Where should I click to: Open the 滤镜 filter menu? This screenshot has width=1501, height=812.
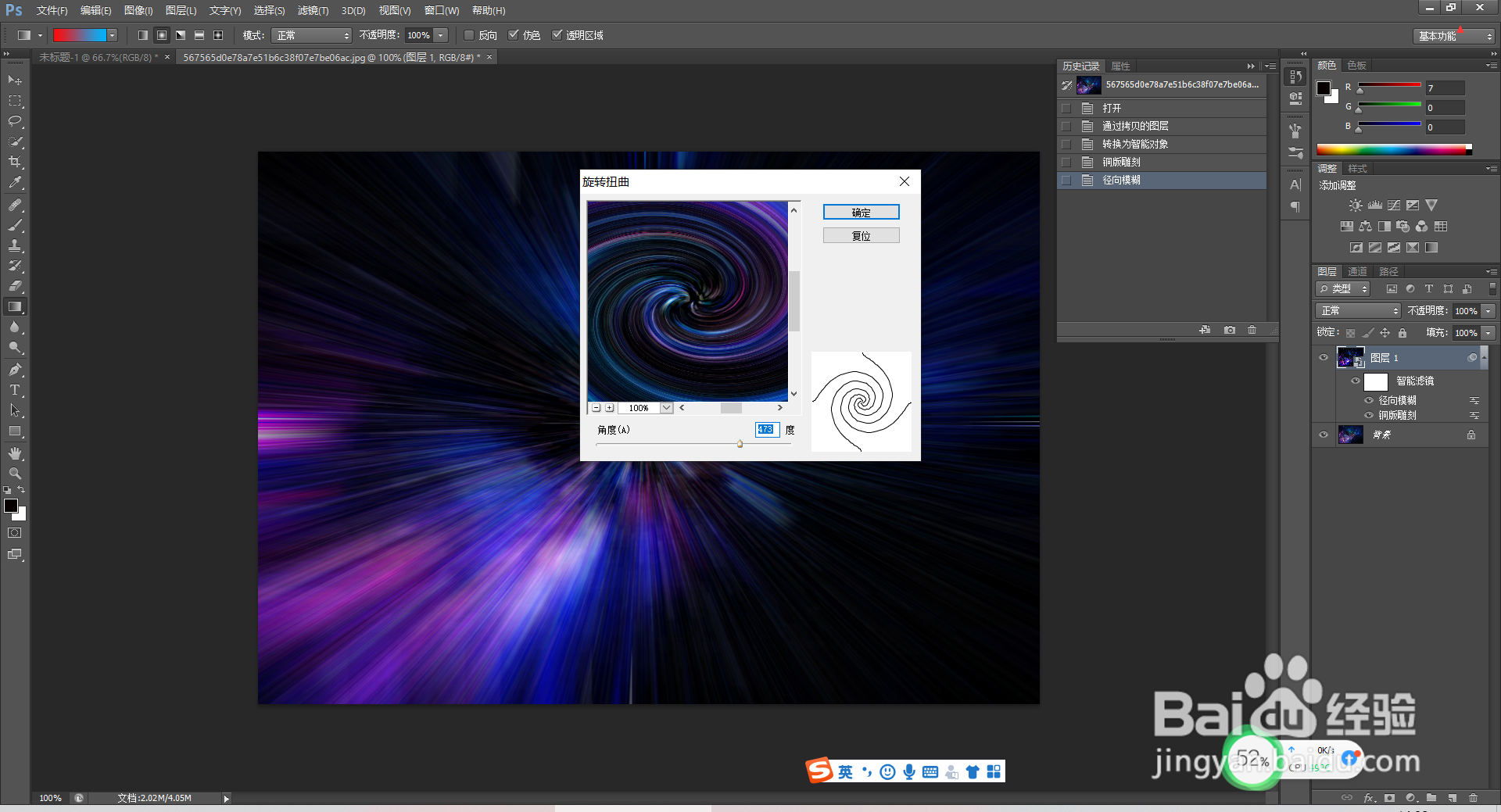[x=313, y=11]
